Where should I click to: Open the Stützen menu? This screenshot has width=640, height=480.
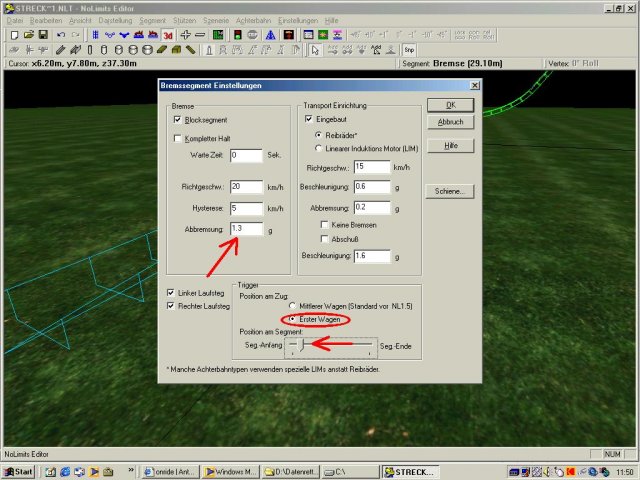[184, 20]
